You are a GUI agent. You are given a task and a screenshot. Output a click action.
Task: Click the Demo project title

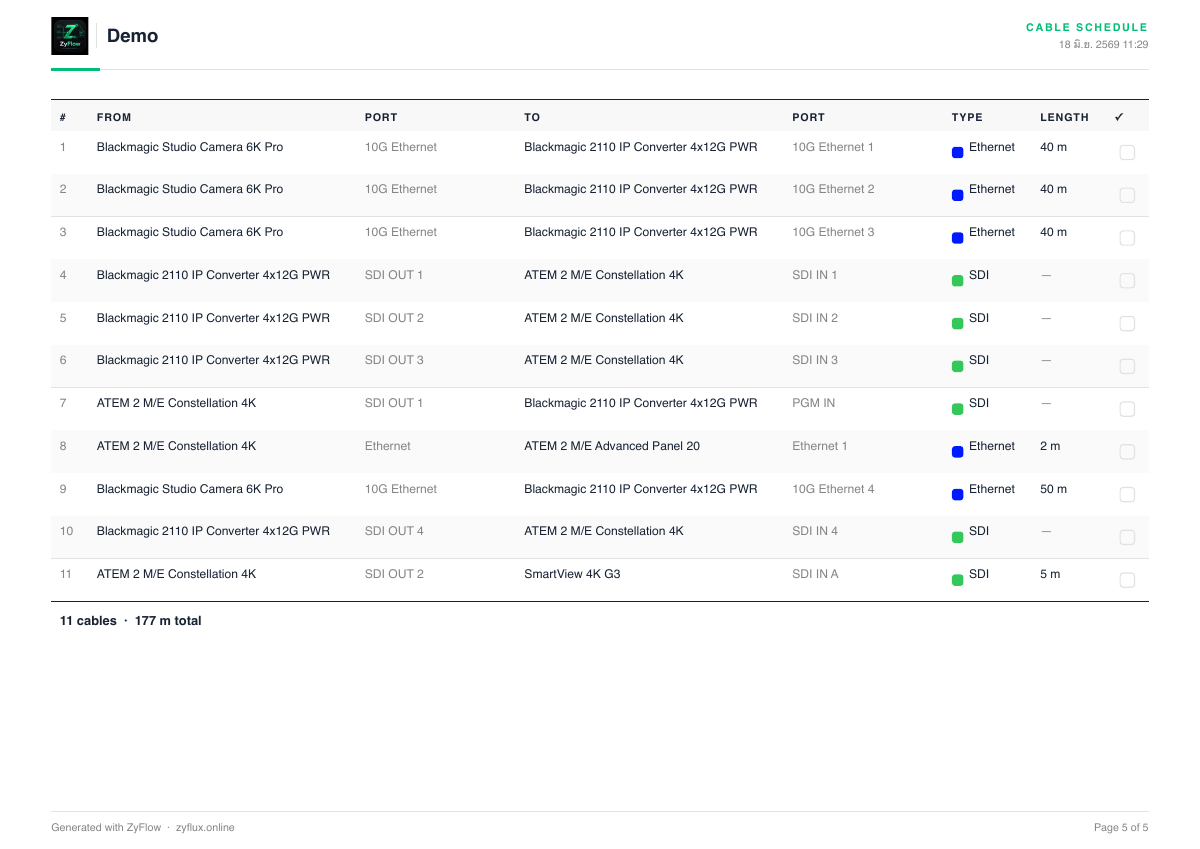[x=132, y=36]
